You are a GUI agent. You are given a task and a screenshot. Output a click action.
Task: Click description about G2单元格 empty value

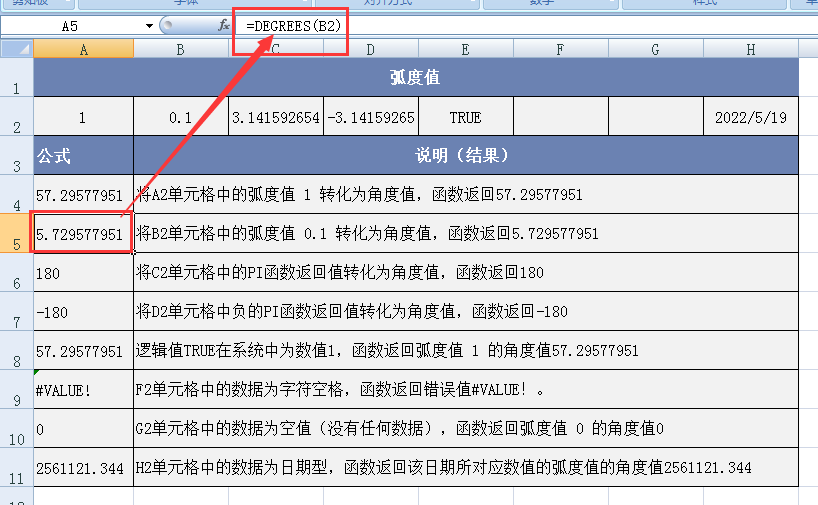(466, 428)
